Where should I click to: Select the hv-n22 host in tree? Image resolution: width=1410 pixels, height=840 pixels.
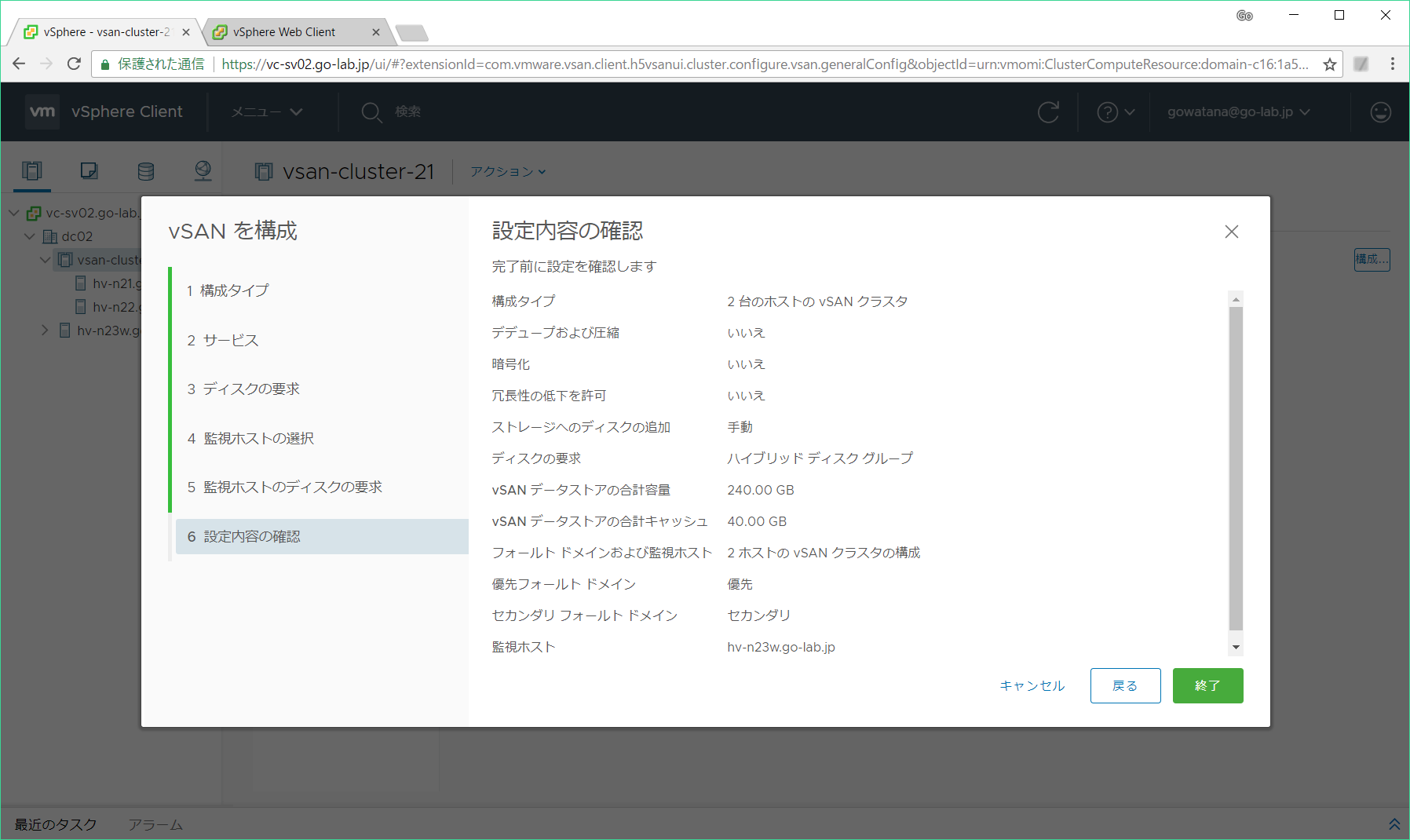(108, 307)
